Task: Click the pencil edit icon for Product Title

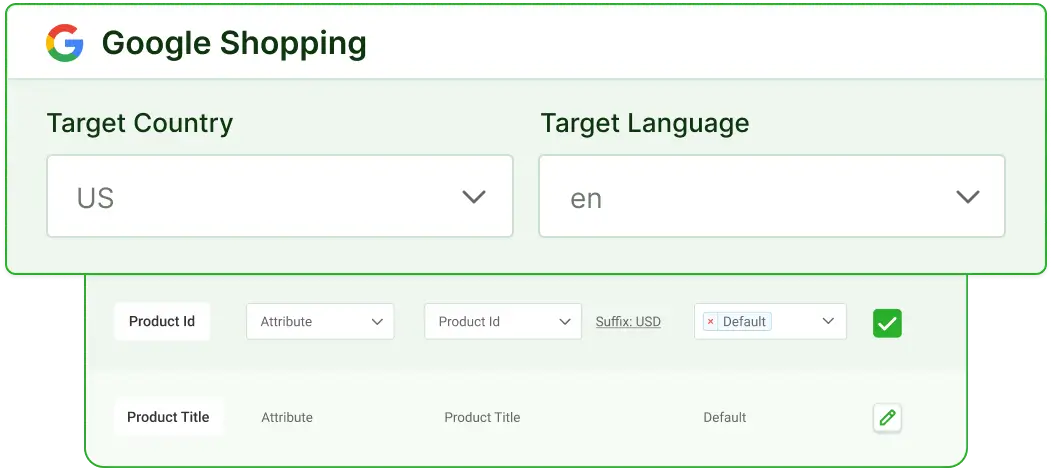Action: (887, 418)
